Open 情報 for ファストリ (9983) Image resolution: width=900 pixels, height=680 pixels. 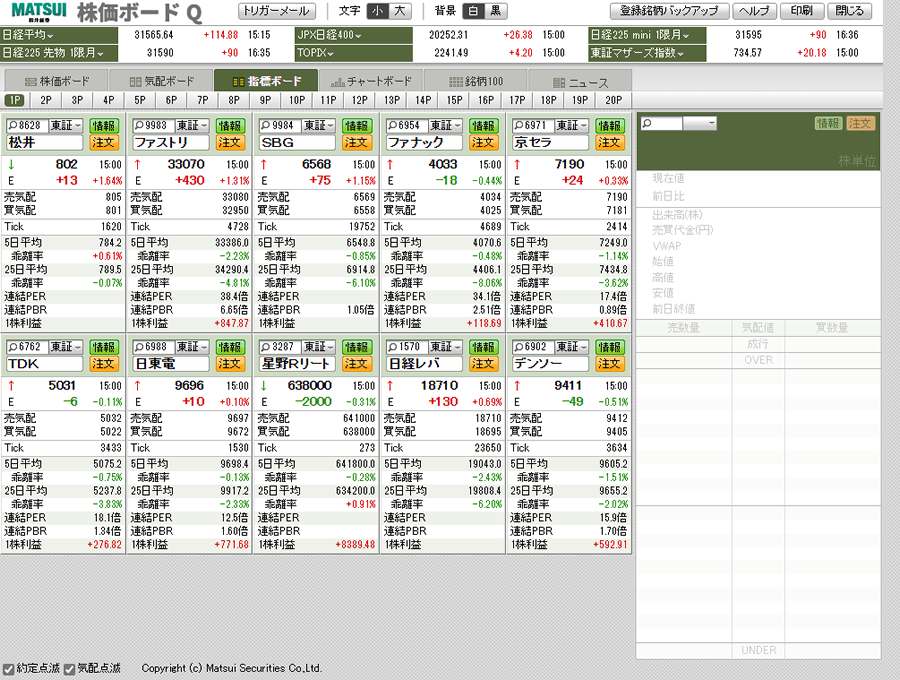click(x=230, y=125)
